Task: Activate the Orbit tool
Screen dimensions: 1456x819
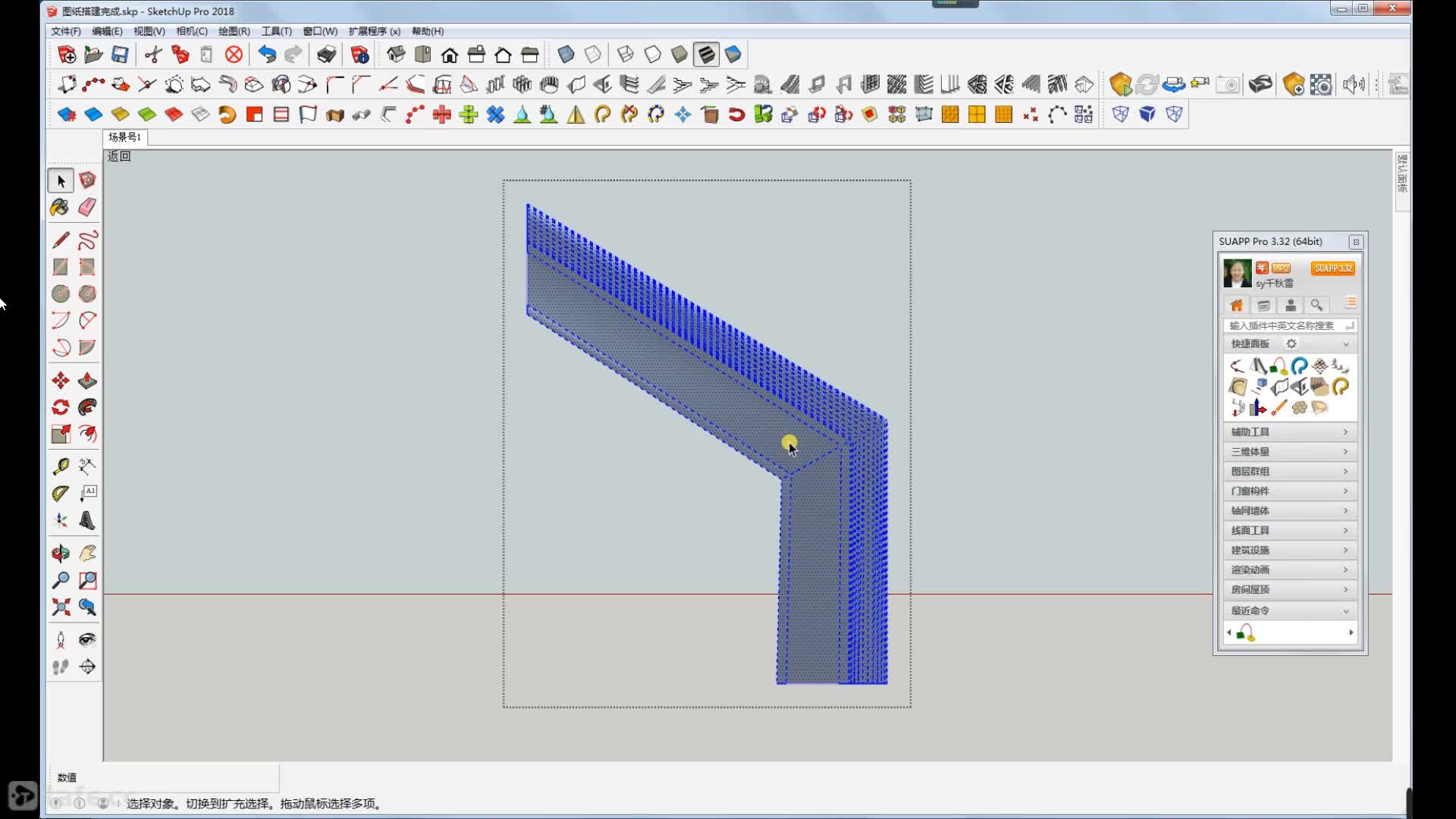Action: pos(61,554)
